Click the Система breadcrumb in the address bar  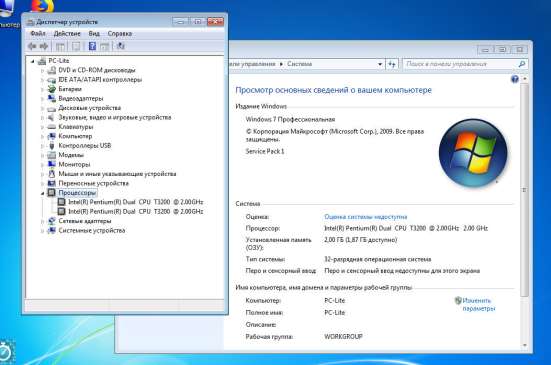[299, 64]
